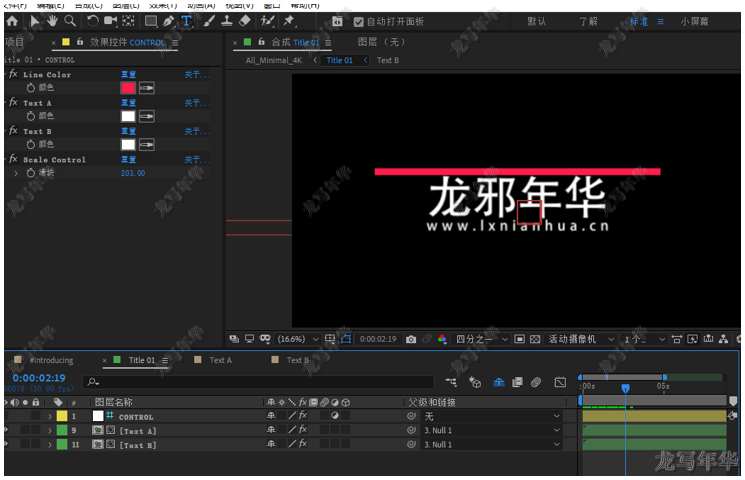Toggle the shy layers icon in timeline
745x480 pixels.
(x=498, y=382)
